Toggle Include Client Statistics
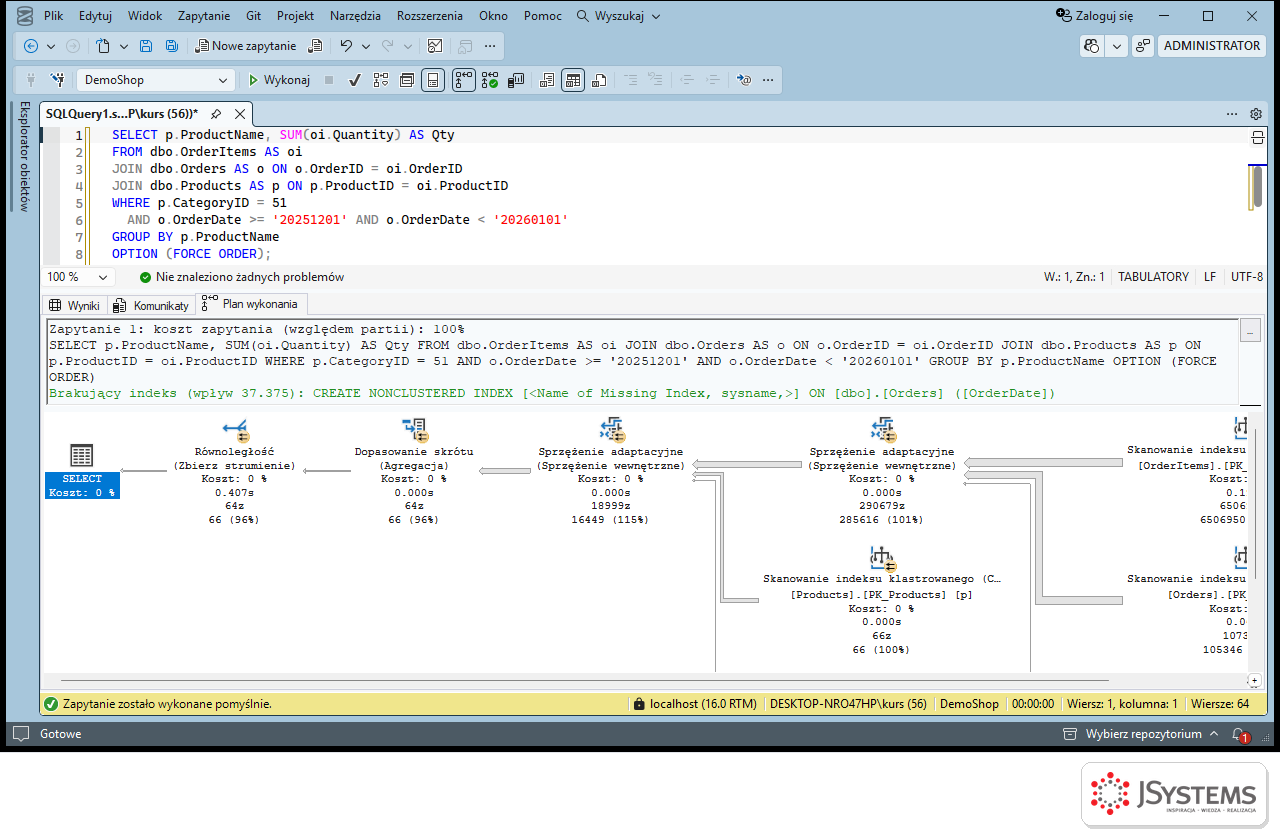 517,80
